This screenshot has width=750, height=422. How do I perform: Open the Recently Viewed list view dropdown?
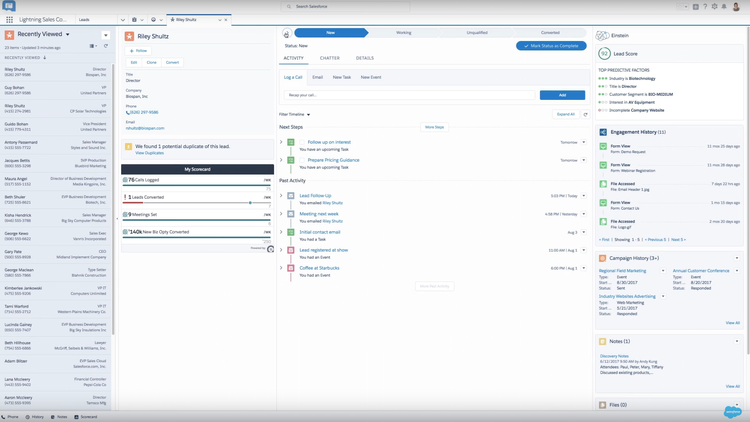67,34
